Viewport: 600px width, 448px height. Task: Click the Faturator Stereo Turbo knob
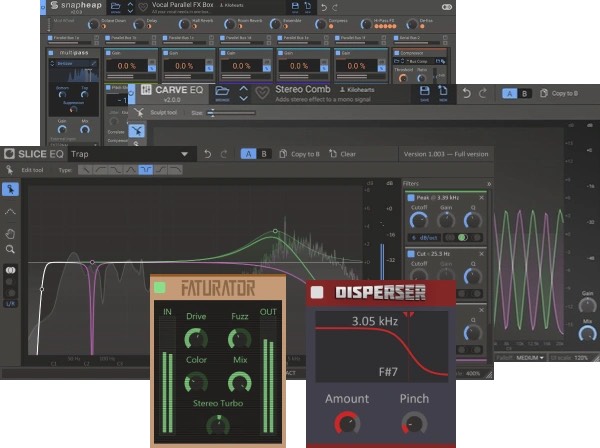click(x=218, y=425)
